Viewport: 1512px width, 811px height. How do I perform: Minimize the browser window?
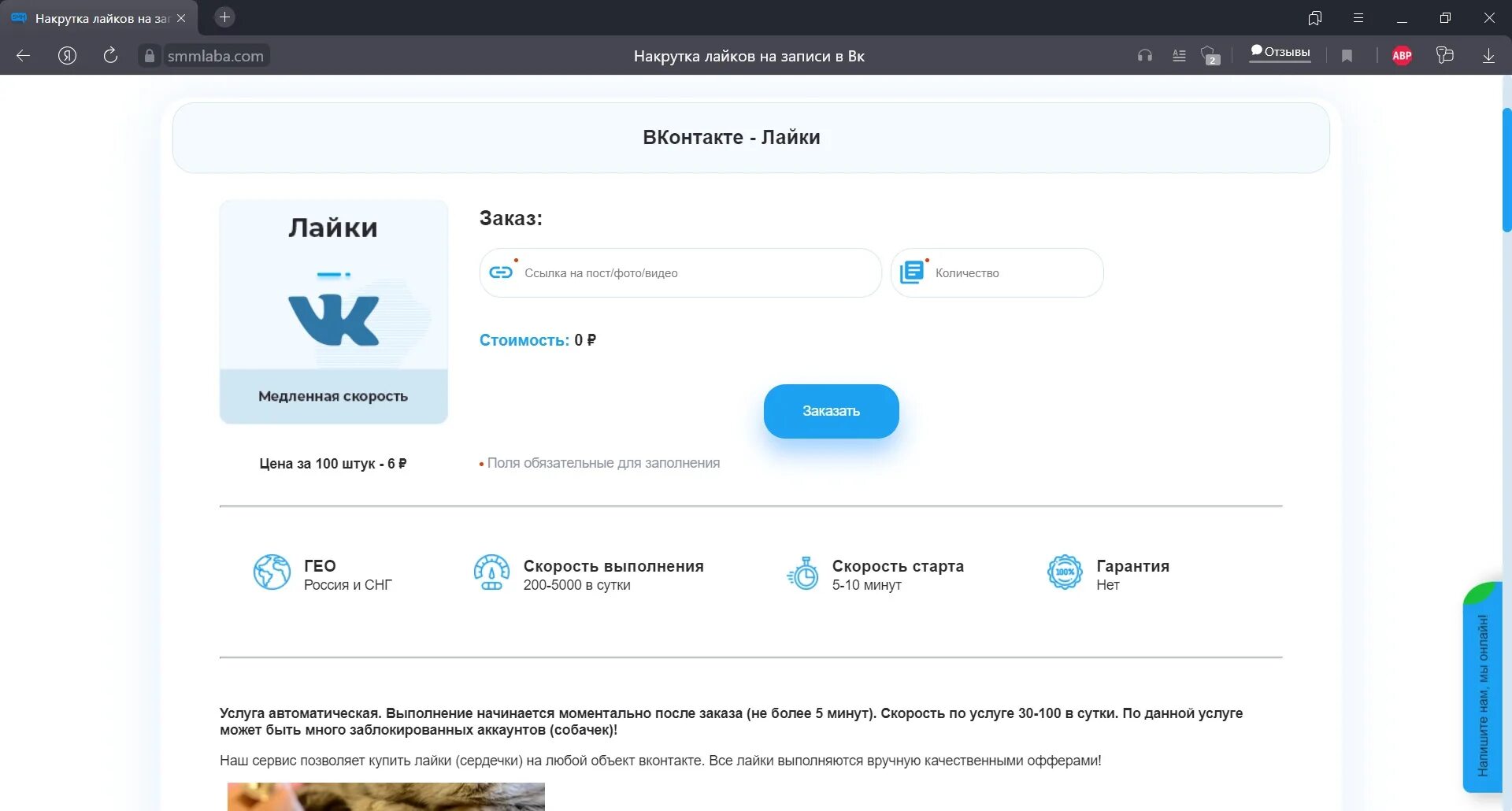(1402, 18)
